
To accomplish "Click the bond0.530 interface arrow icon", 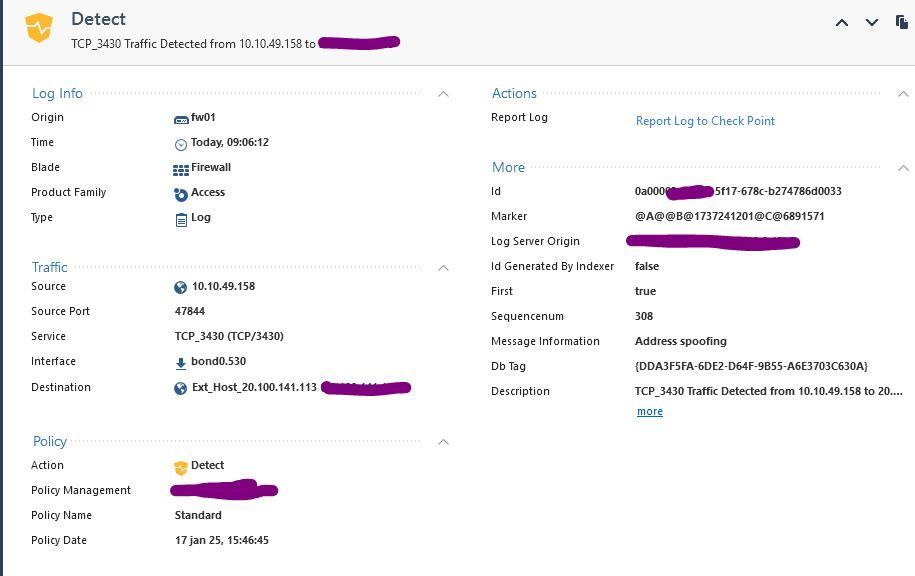I will [181, 363].
